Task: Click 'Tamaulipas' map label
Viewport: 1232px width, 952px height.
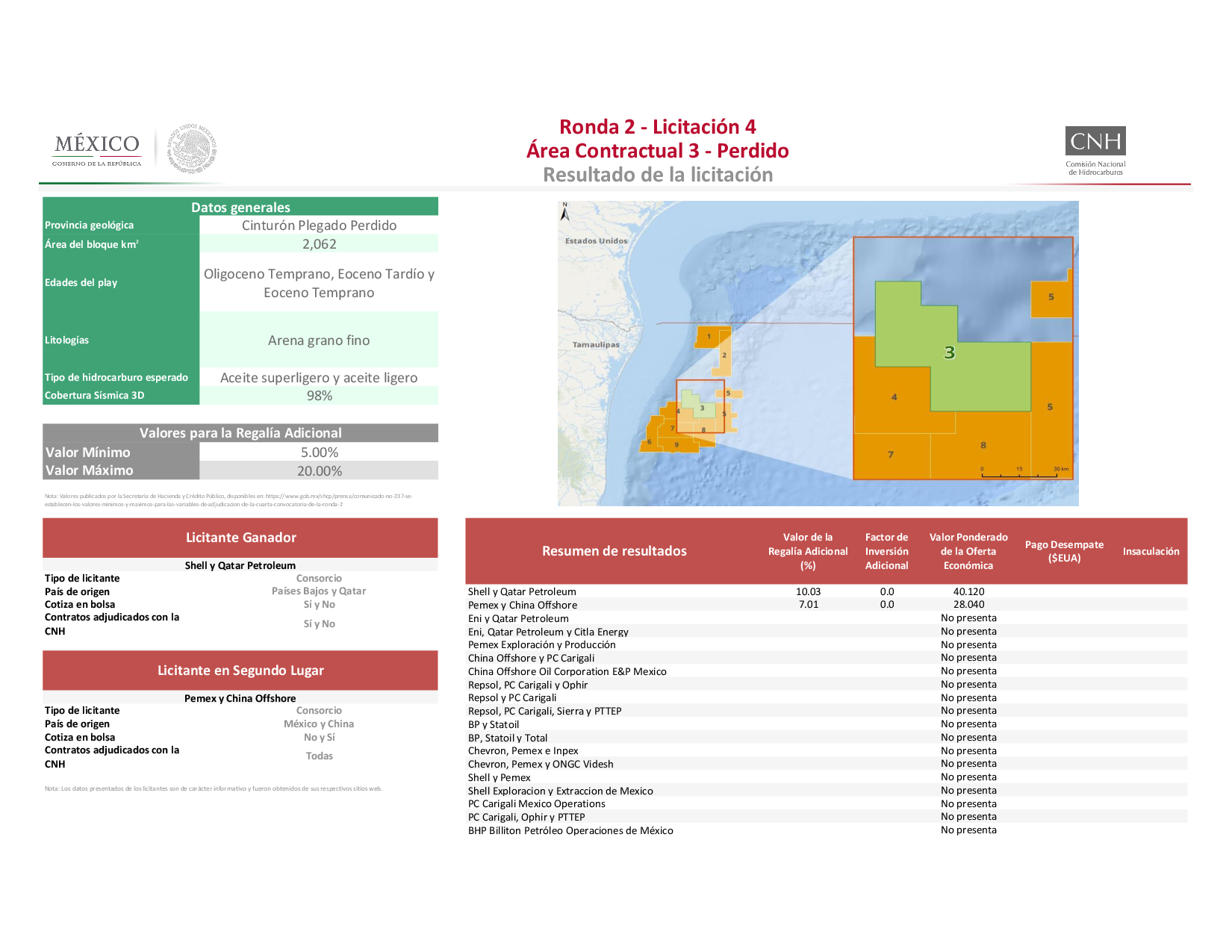Action: pos(596,345)
